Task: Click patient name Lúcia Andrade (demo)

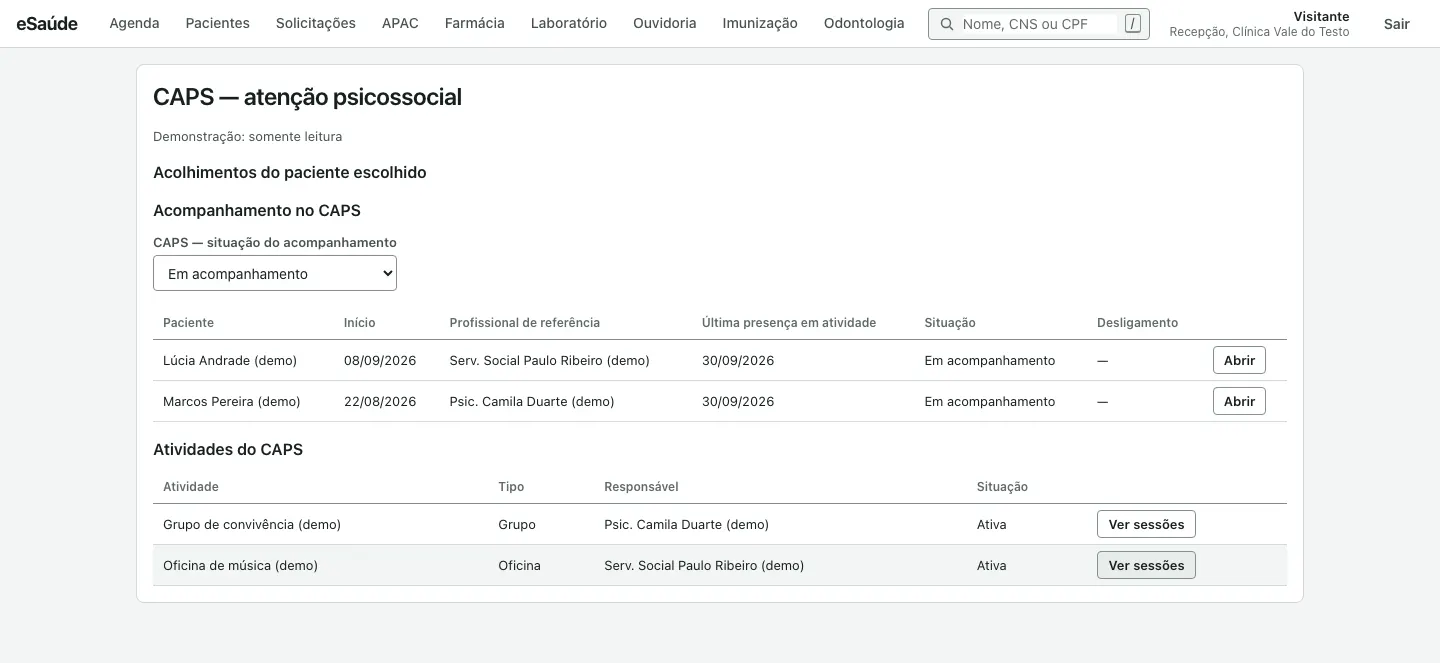Action: 230,360
